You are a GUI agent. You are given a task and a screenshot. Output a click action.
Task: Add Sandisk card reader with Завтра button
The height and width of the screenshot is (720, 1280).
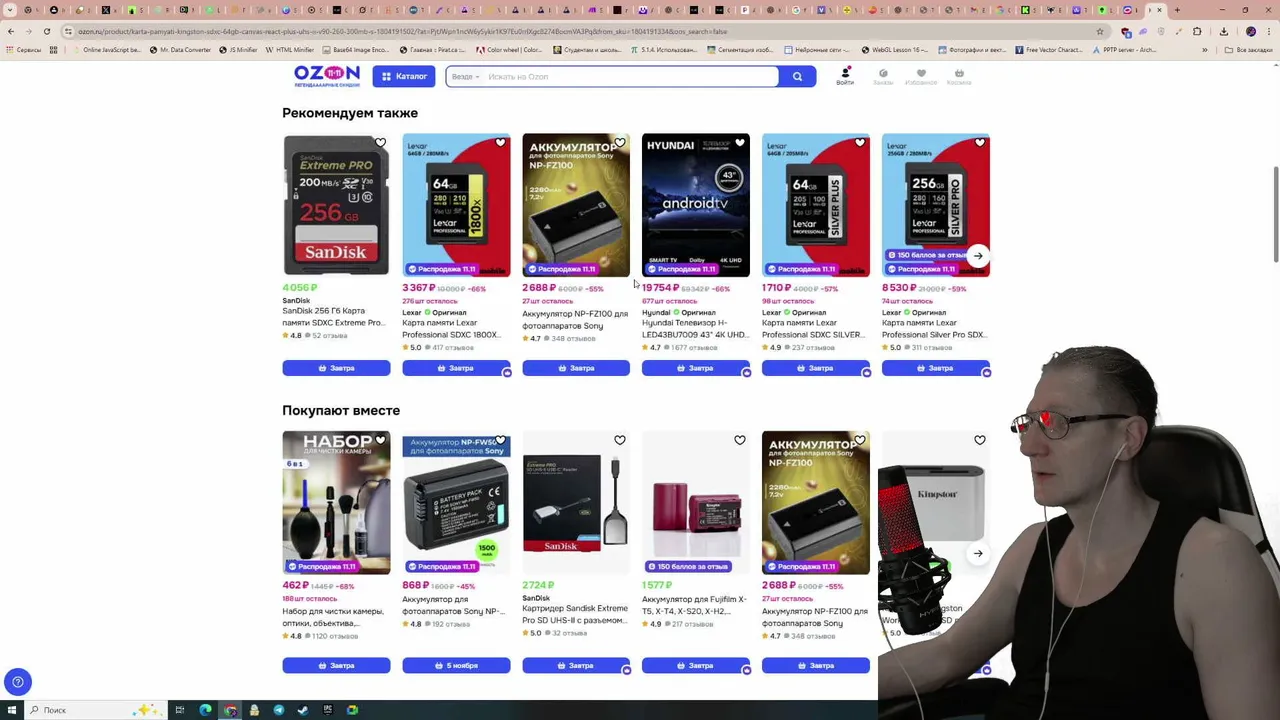576,665
